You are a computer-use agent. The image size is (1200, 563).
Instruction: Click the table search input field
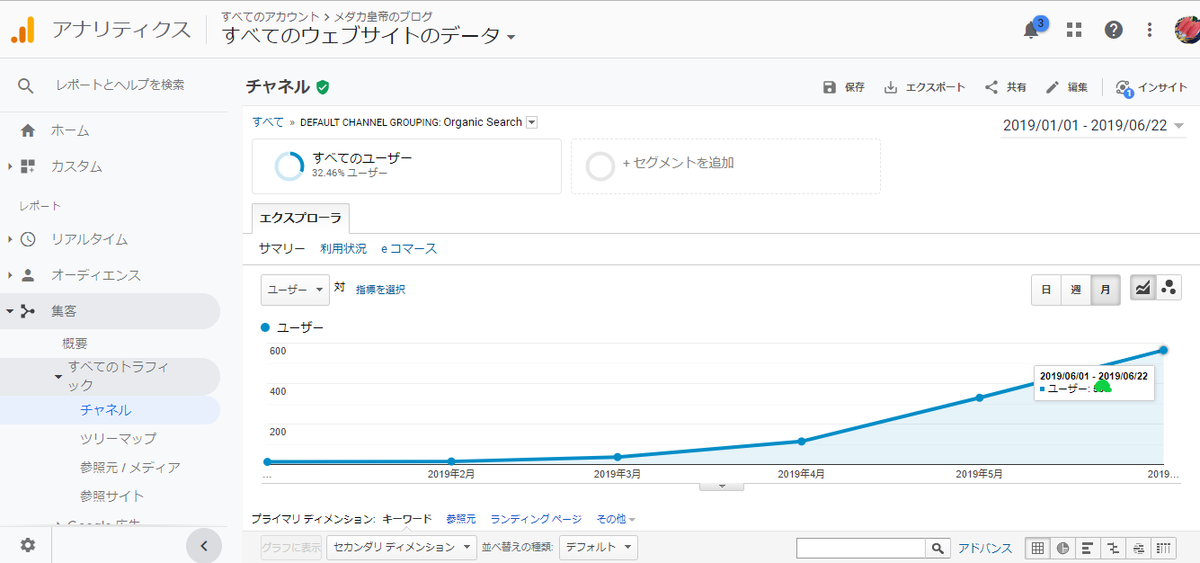click(x=861, y=548)
